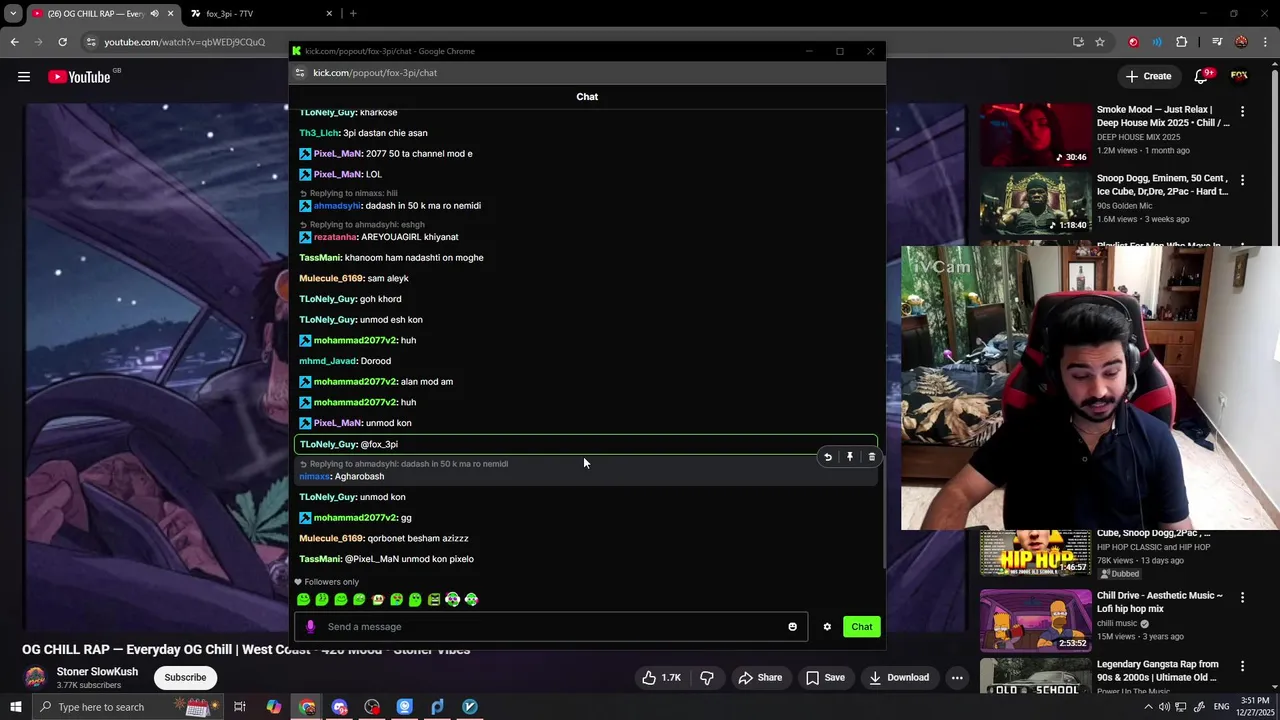This screenshot has height=720, width=1280.
Task: Switch to Chrome on the taskbar
Action: 307,707
